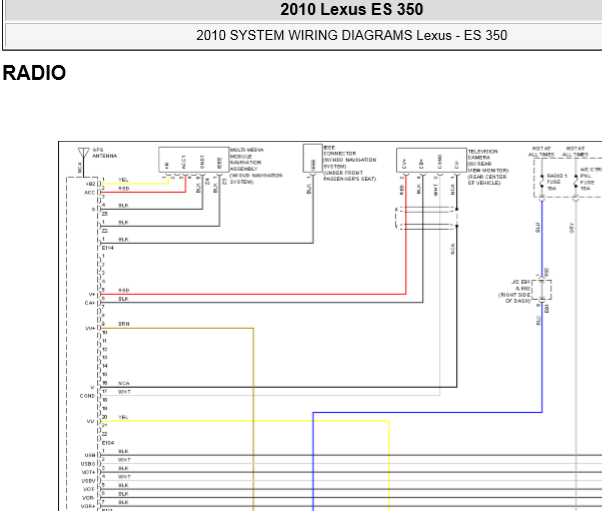This screenshot has width=602, height=511.
Task: Click the 'ACC' pin label on radio connector
Action: point(89,192)
